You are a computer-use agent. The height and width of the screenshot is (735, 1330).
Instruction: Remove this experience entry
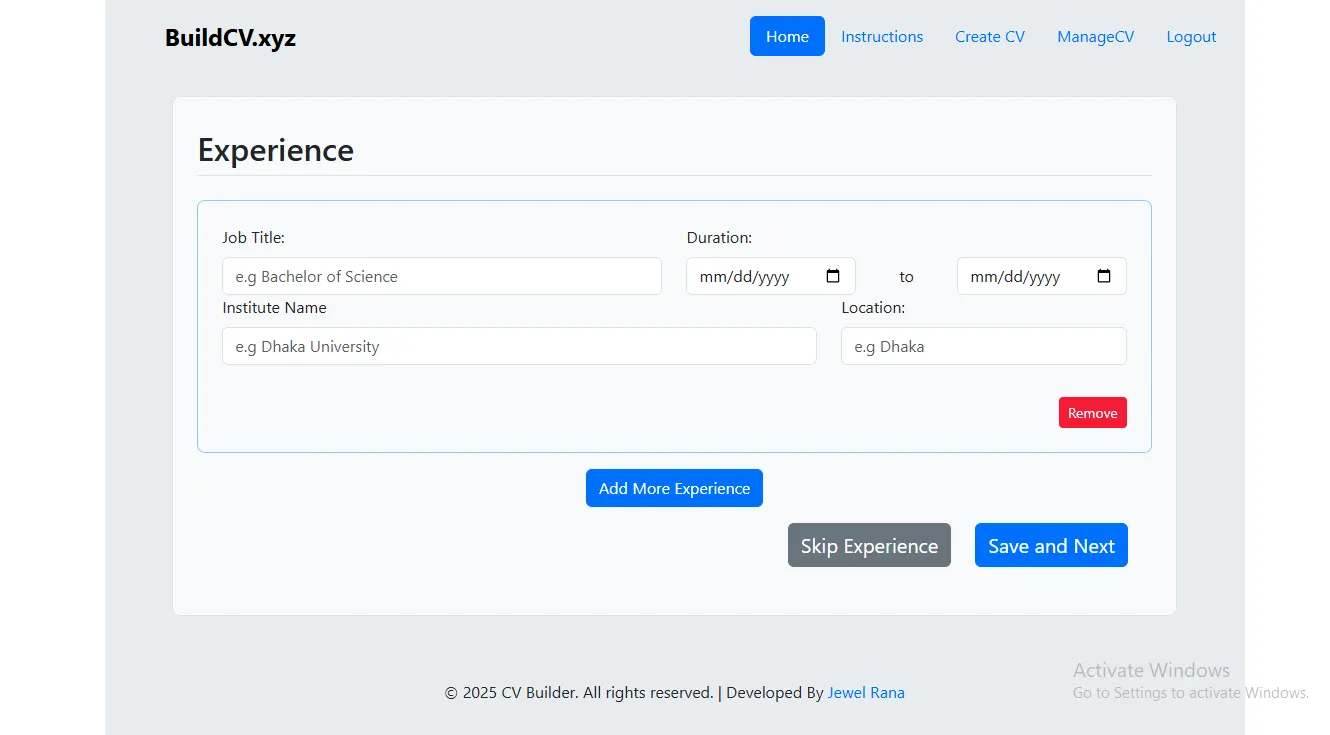click(1092, 413)
